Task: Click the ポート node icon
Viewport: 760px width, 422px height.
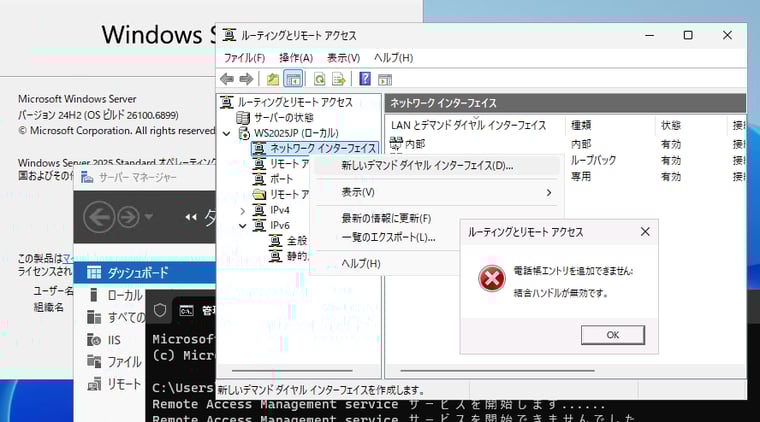Action: point(259,179)
